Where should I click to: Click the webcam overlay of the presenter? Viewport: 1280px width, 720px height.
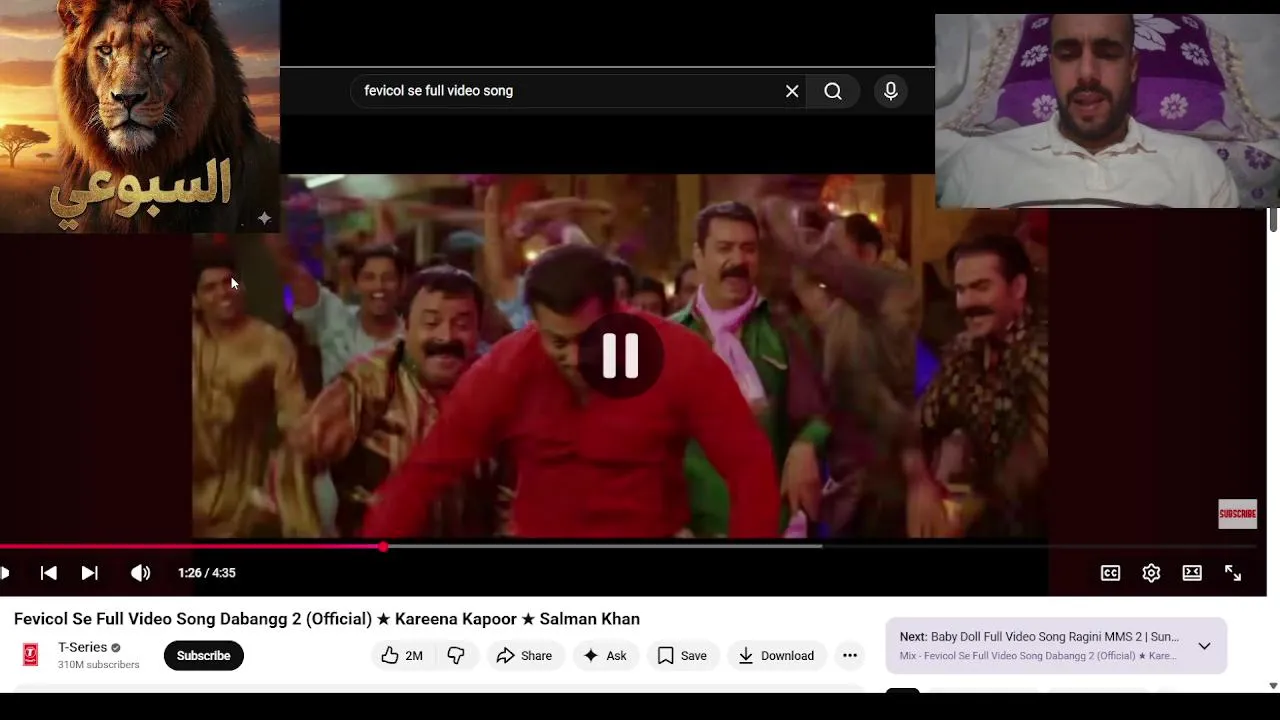point(1107,111)
